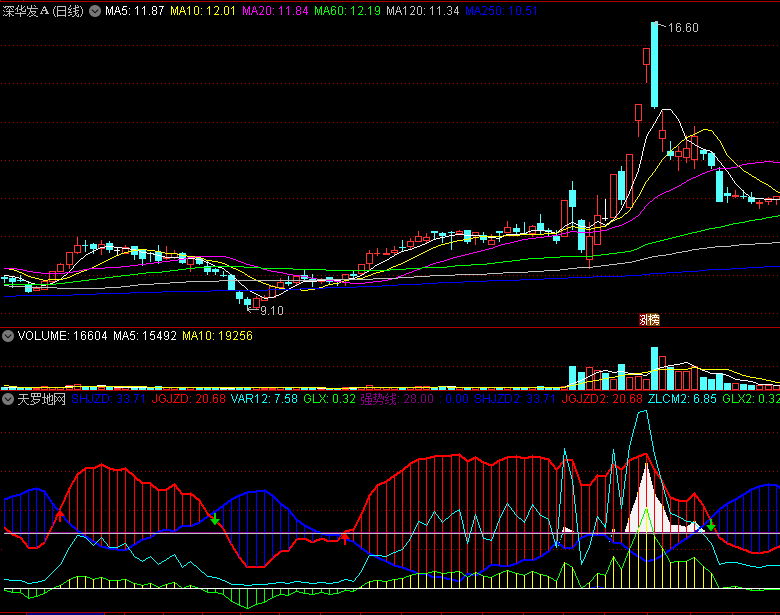780x615 pixels.
Task: Open the dropdown beside 深华发A (日线)
Action: pyautogui.click(x=95, y=11)
